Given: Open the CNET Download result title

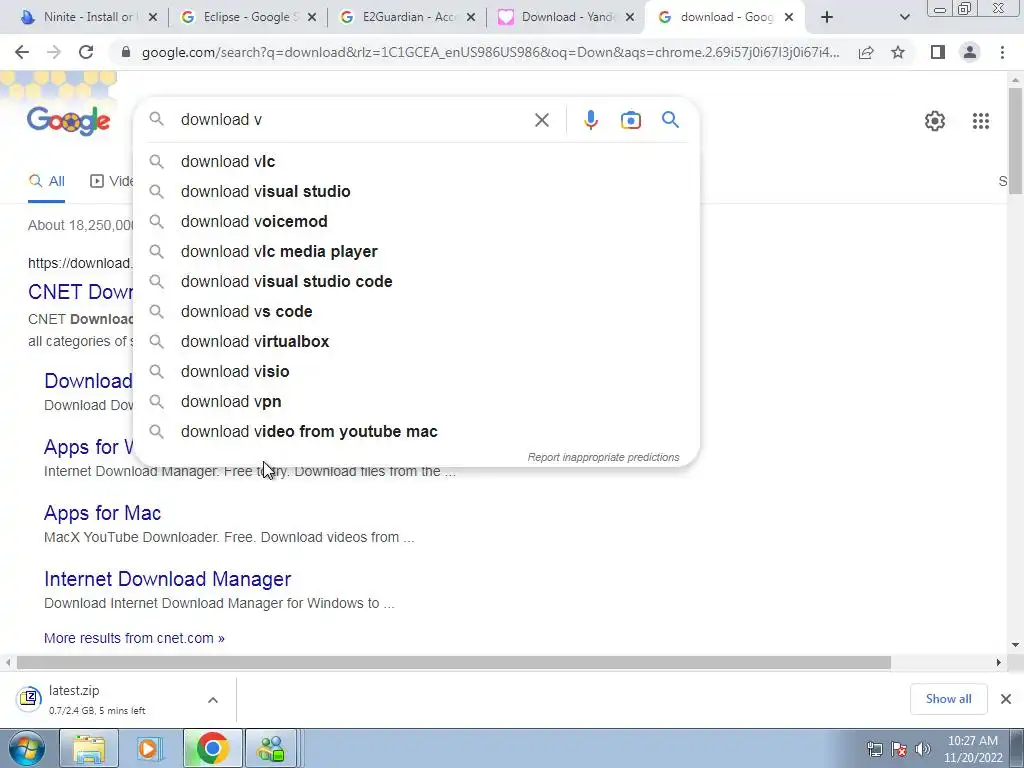Looking at the screenshot, I should click(x=80, y=292).
